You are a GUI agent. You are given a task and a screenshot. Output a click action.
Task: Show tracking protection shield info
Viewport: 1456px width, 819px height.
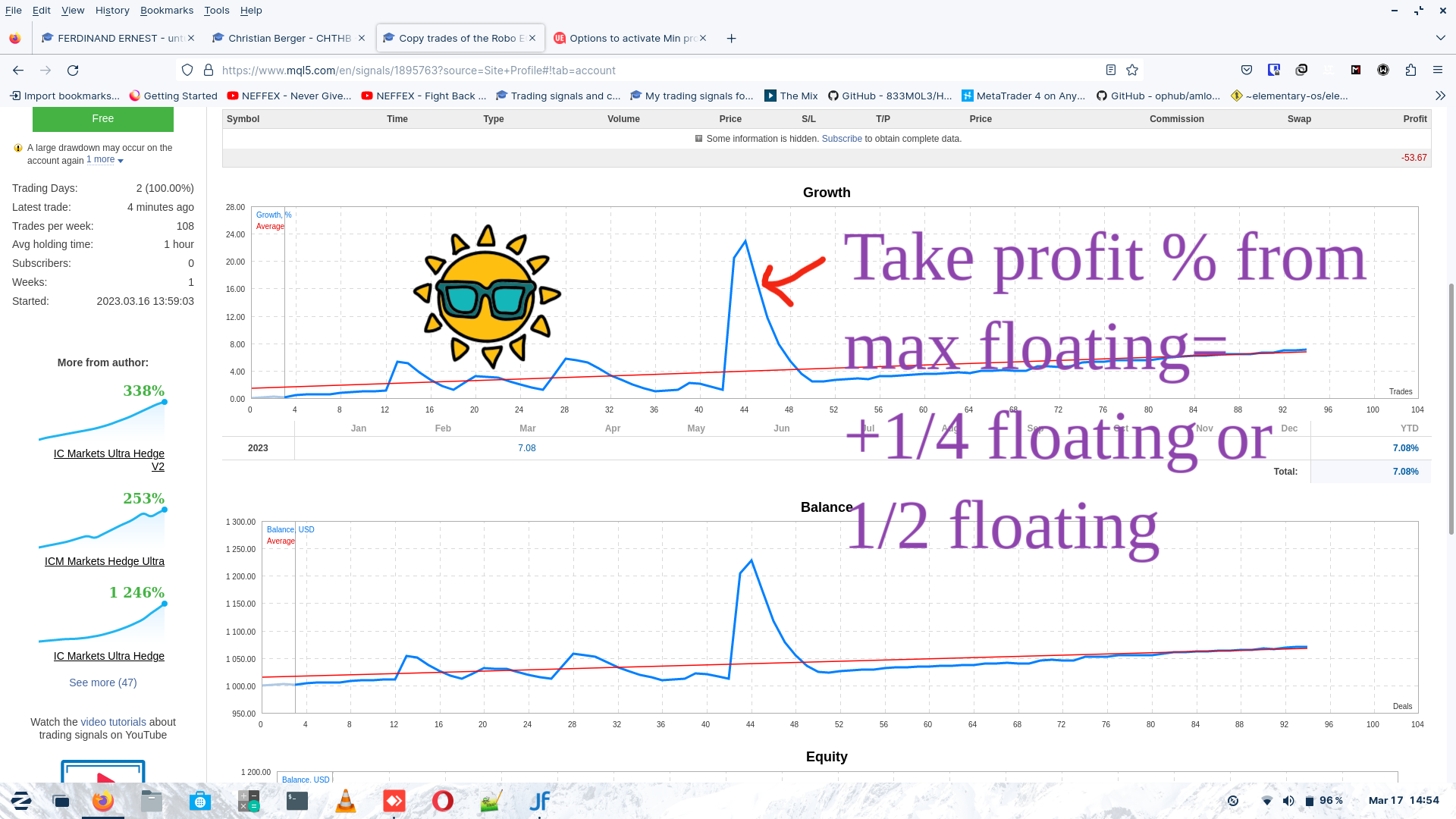[187, 70]
